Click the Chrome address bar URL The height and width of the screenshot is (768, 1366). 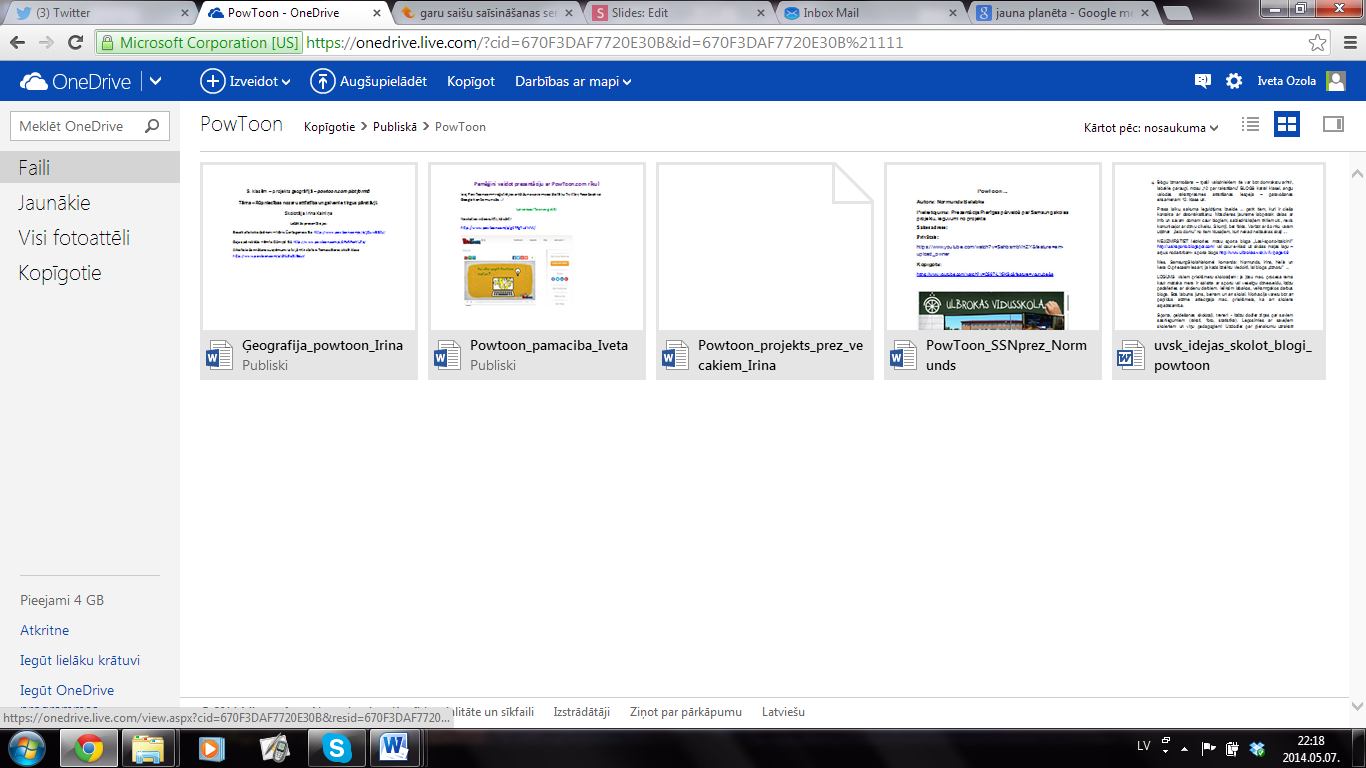tap(604, 43)
